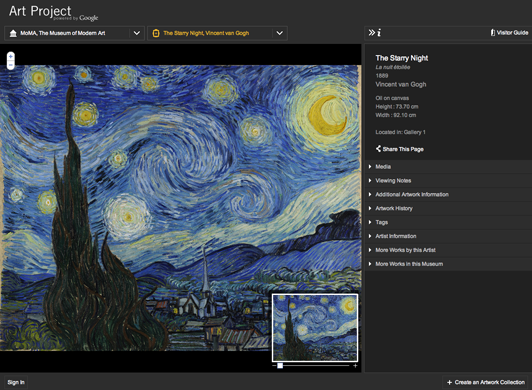Click the plus icon at the minimap slider end
The image size is (532, 390).
point(355,366)
